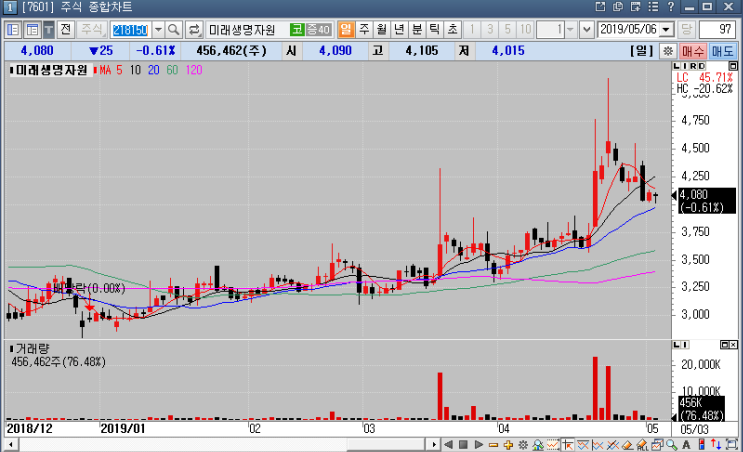The width and height of the screenshot is (743, 452).
Task: Click the list menu icon in title bar
Action: [653, 7]
